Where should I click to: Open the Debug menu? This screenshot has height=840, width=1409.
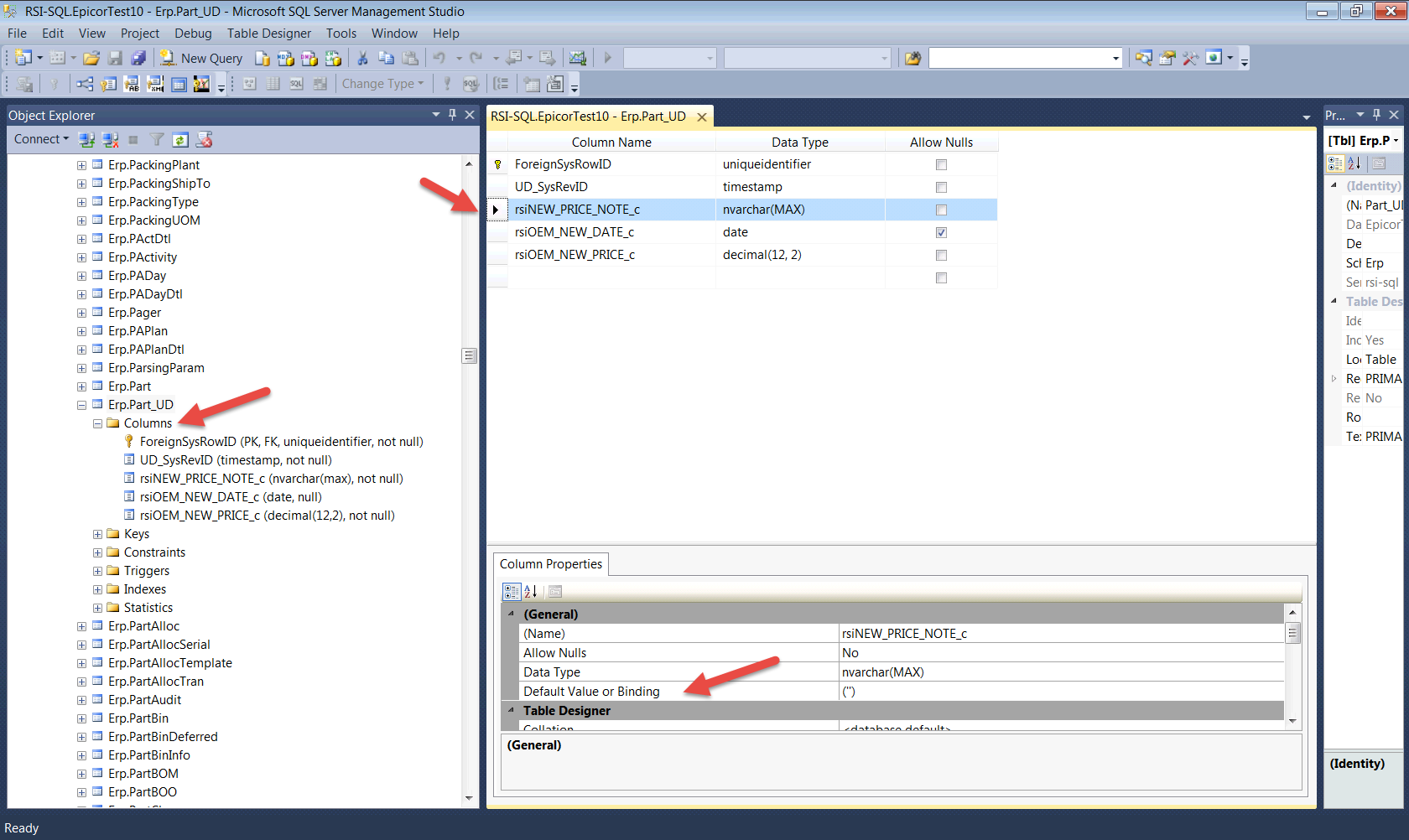(x=193, y=34)
